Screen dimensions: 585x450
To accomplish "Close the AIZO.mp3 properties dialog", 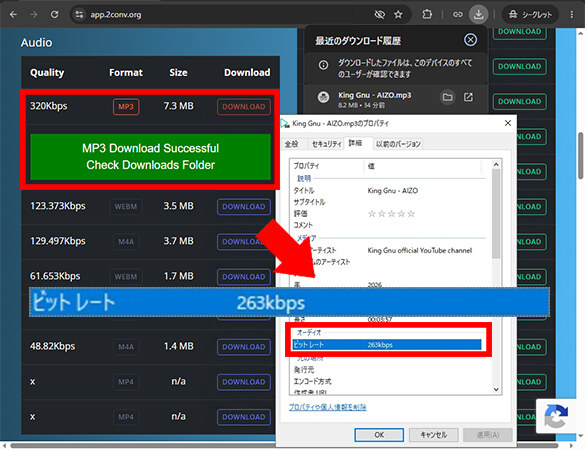I will (507, 123).
